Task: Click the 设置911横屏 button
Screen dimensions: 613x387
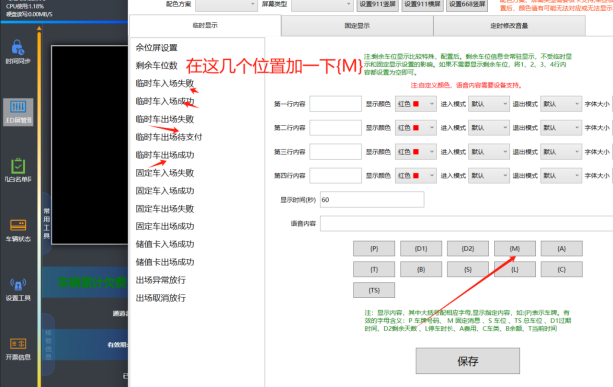Action: 423,4
